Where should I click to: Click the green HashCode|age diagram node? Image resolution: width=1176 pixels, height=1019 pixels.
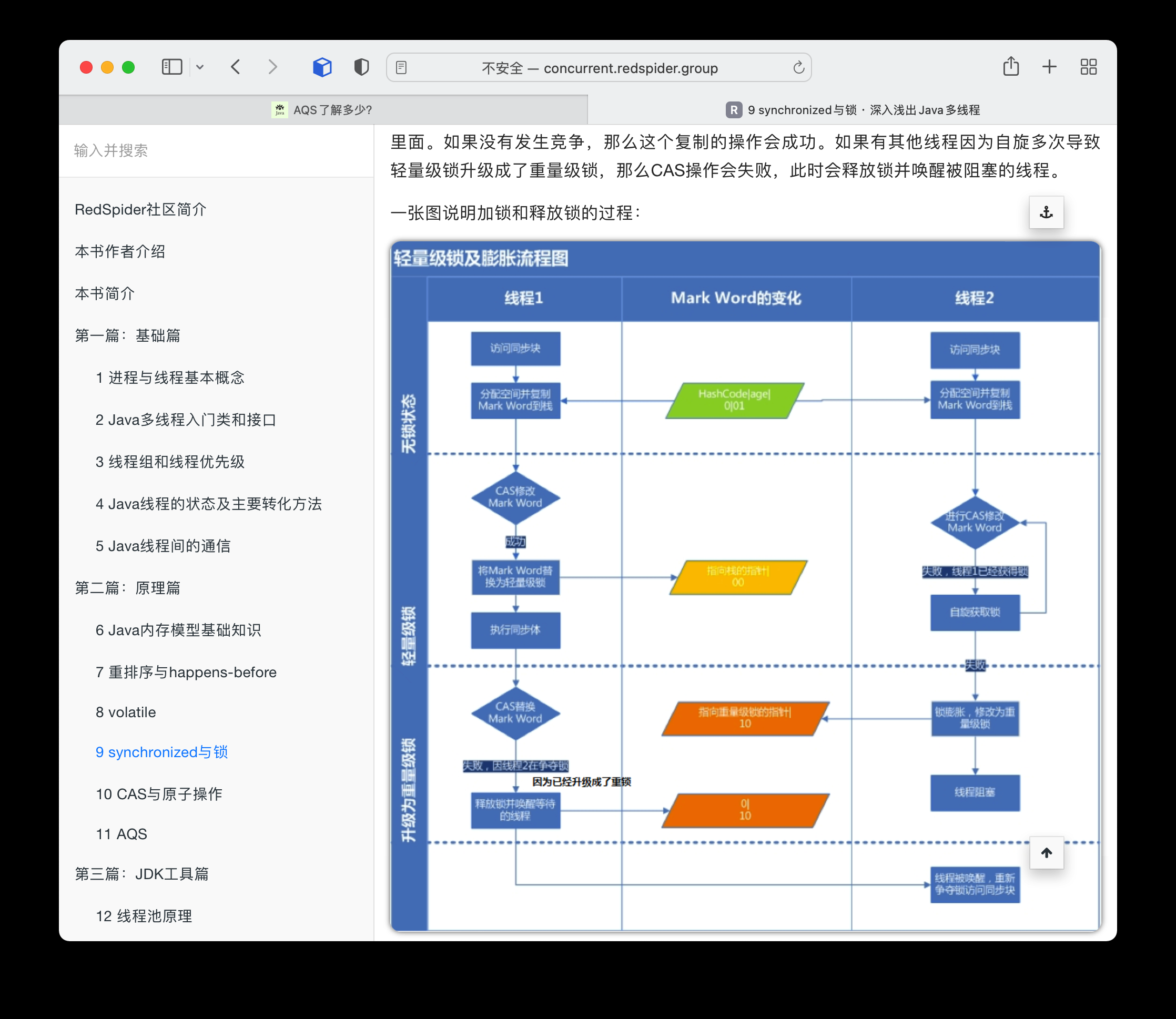[736, 400]
